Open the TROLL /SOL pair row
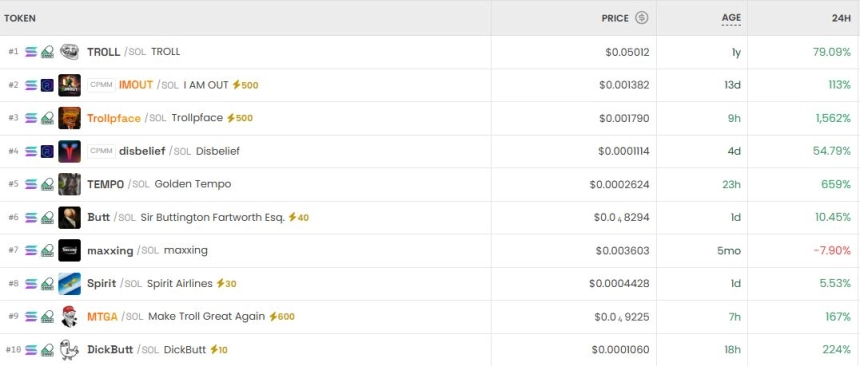This screenshot has width=860, height=366. coord(430,52)
